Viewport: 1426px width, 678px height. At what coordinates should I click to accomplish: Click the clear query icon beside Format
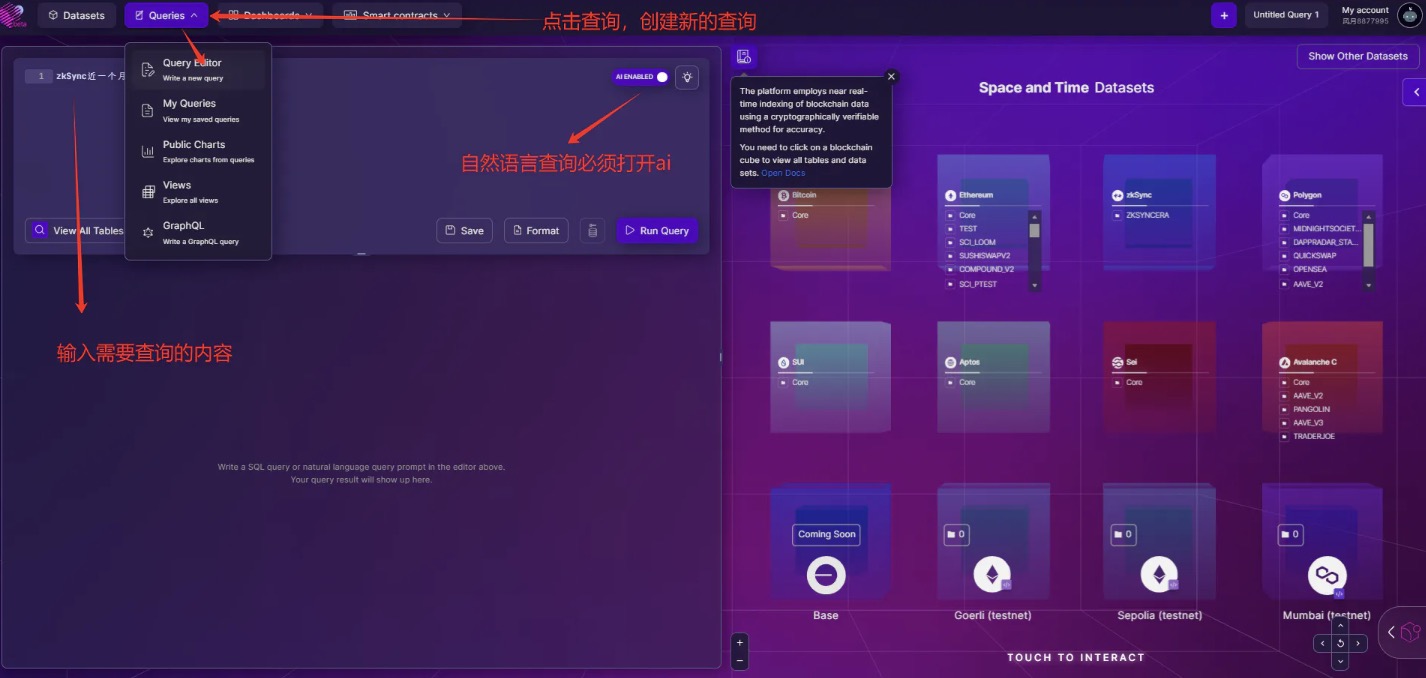tap(592, 231)
